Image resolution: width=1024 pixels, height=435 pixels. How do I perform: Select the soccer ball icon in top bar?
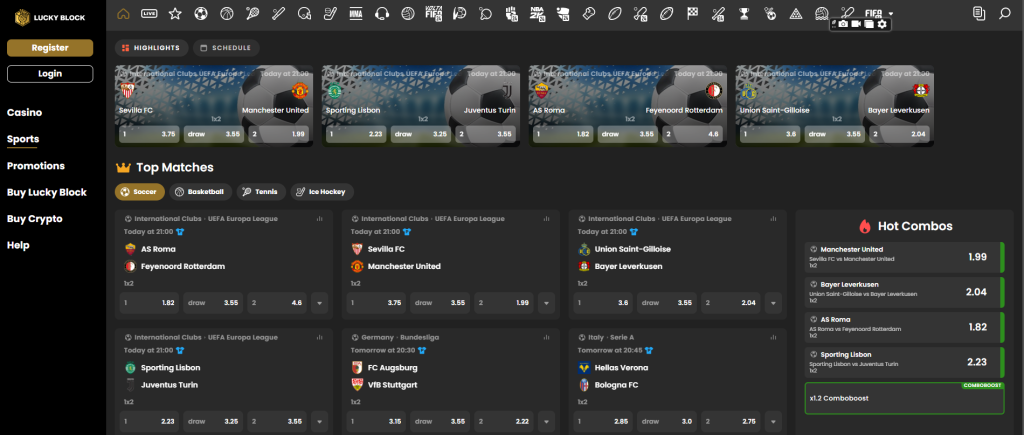[x=201, y=13]
